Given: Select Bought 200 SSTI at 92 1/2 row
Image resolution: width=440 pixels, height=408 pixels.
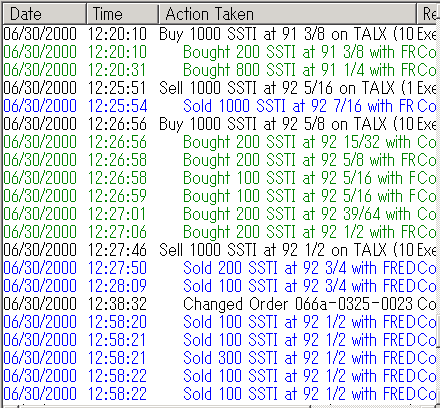Looking at the screenshot, I should coord(219,232).
